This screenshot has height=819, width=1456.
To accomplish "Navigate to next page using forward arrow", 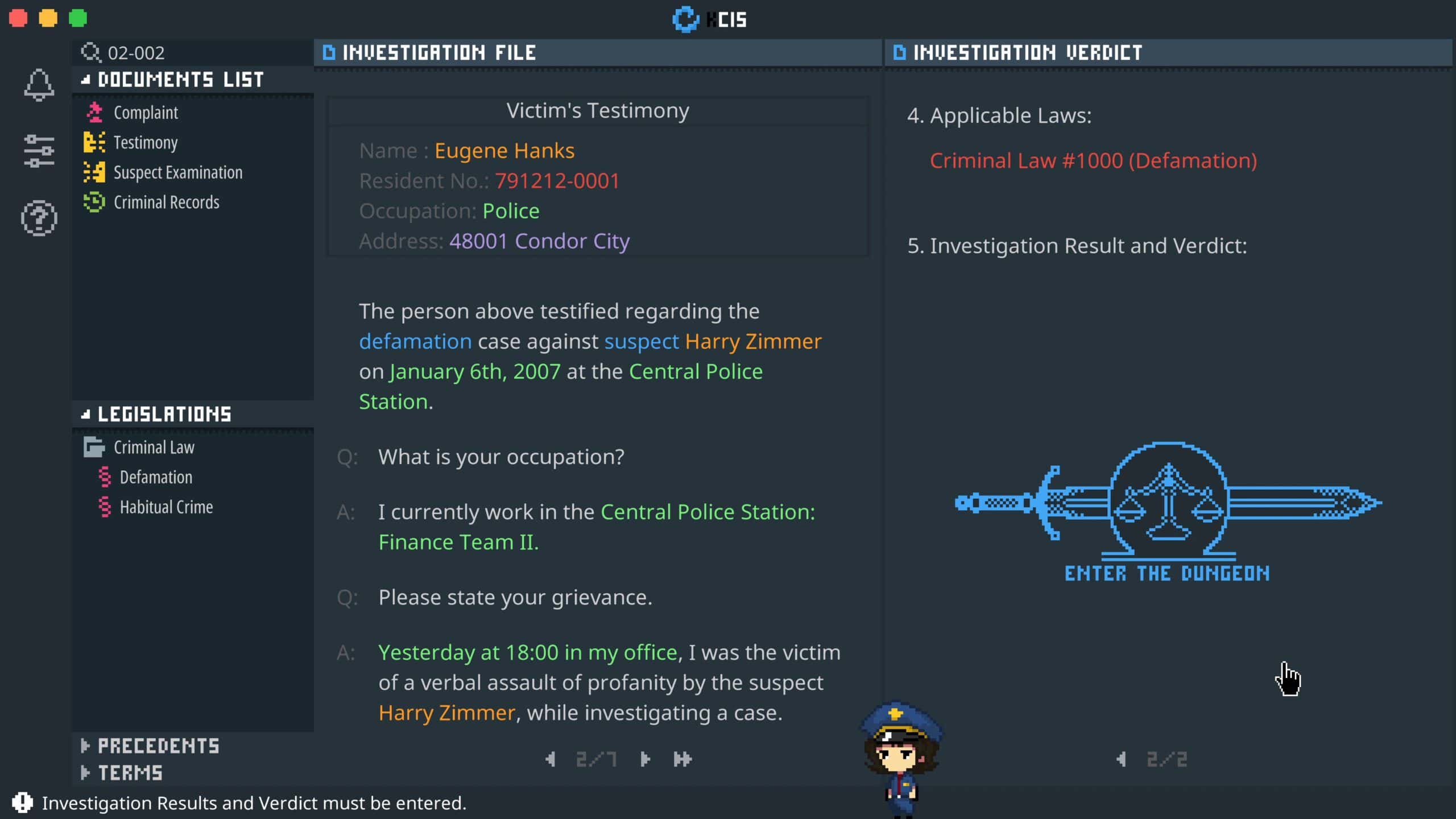I will tap(645, 759).
